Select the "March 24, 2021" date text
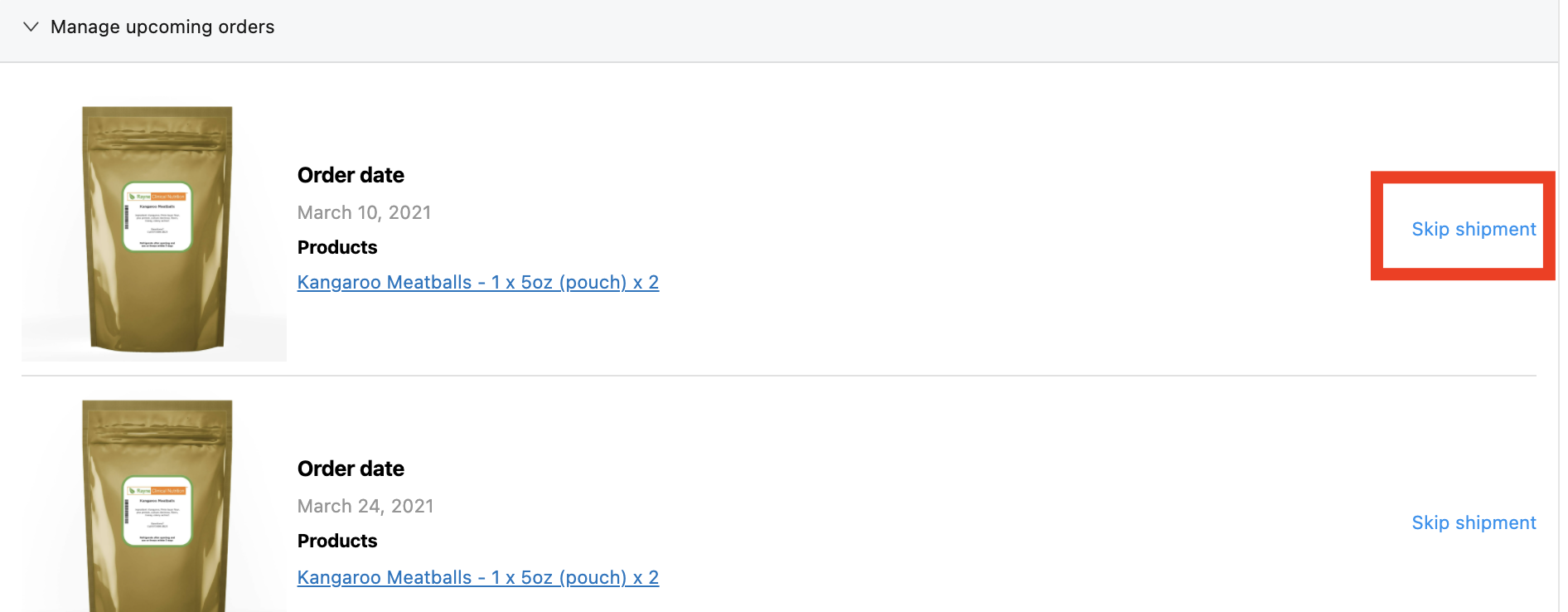This screenshot has height=612, width=1568. point(365,506)
